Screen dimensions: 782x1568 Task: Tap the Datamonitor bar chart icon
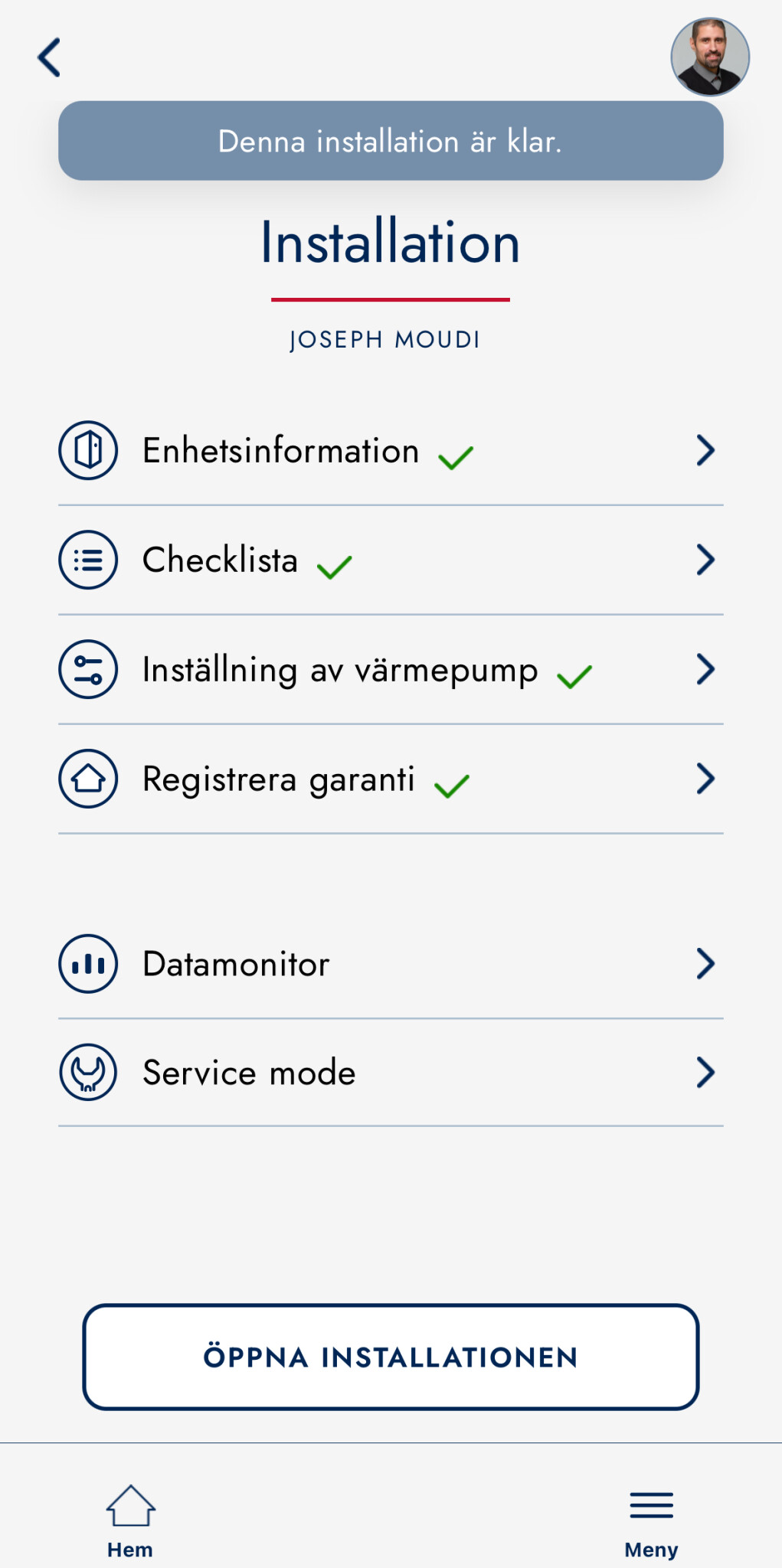(88, 964)
